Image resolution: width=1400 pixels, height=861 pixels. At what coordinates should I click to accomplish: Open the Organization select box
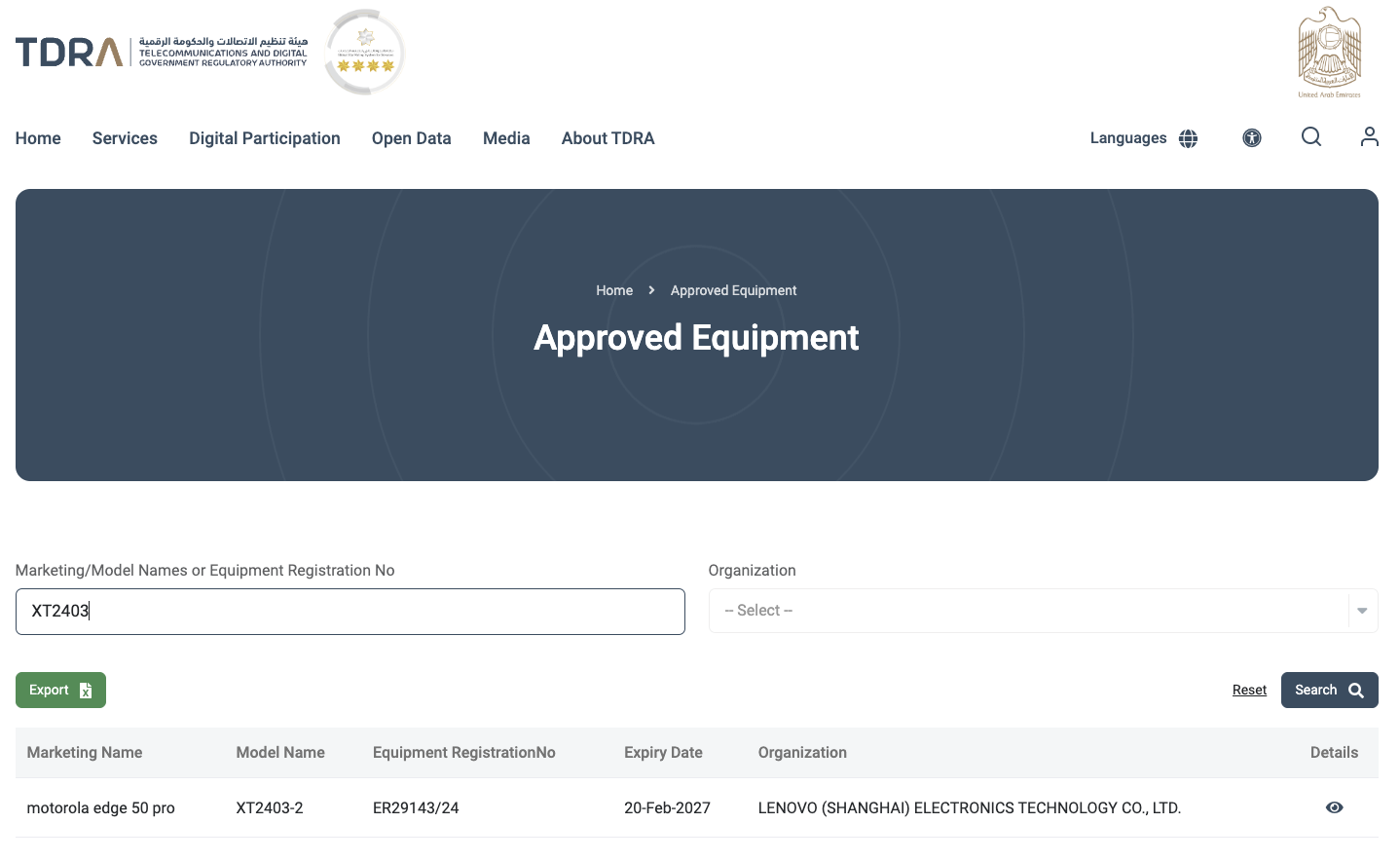click(1043, 611)
